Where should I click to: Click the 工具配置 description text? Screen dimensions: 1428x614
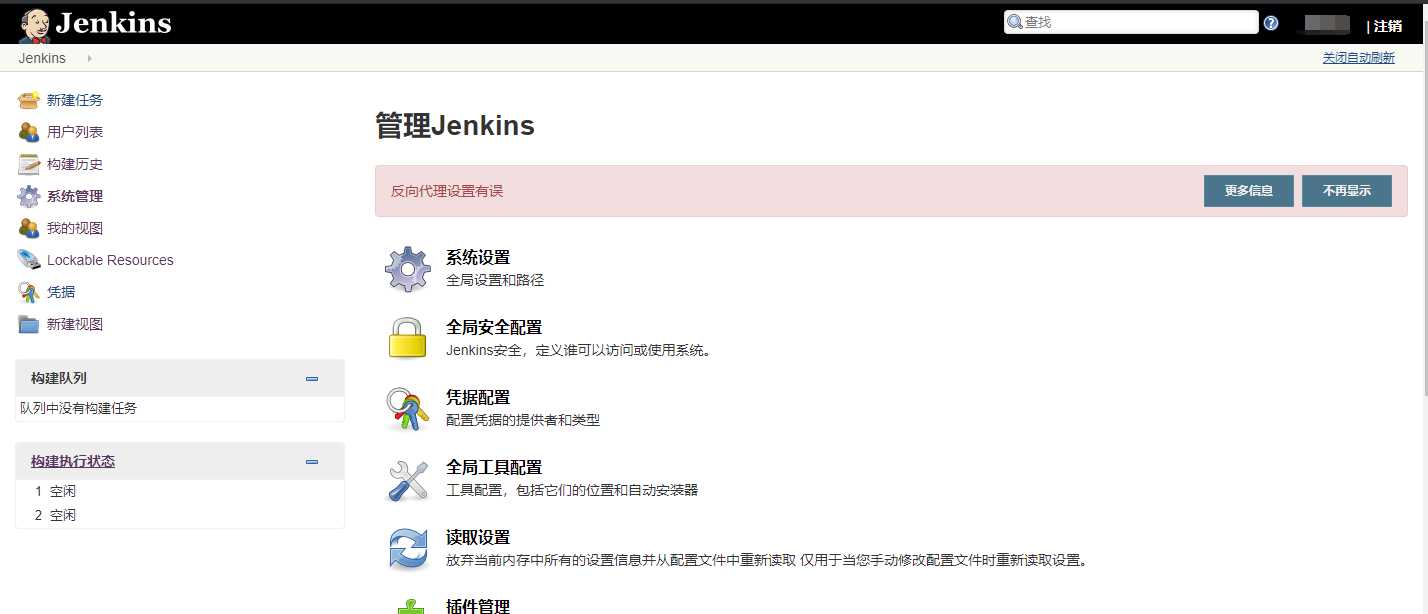click(x=572, y=490)
